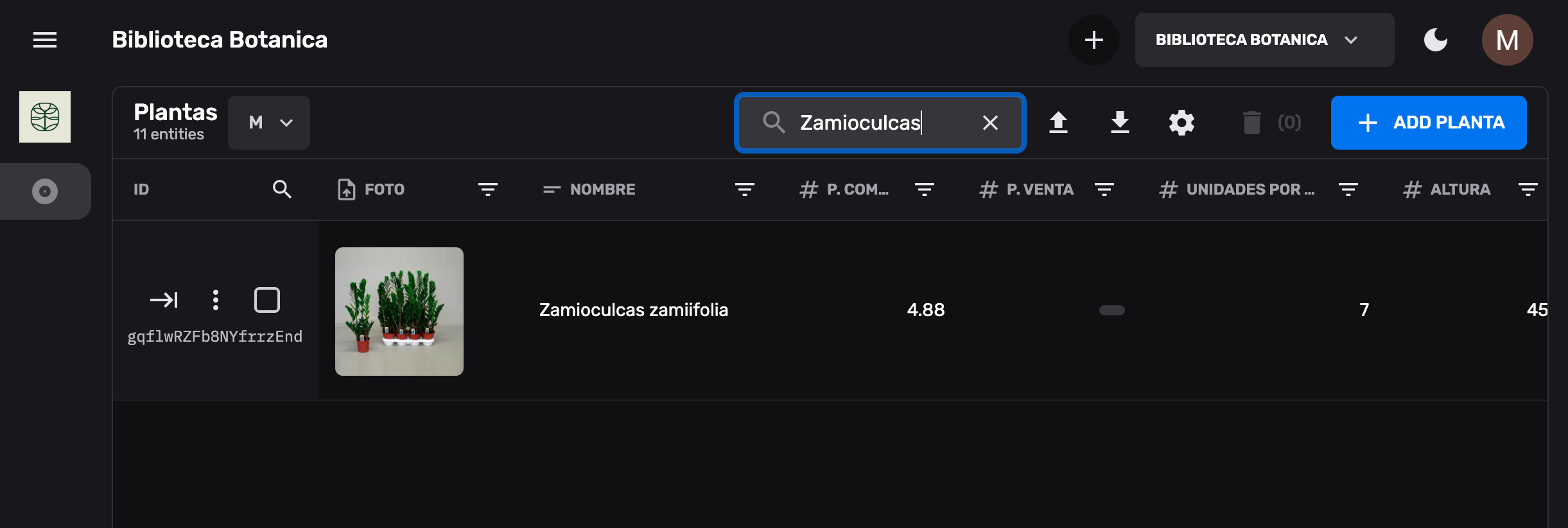Screen dimensions: 1568x528
Task: Open the Zamioculcas plant photo thumbnail
Action: click(399, 311)
